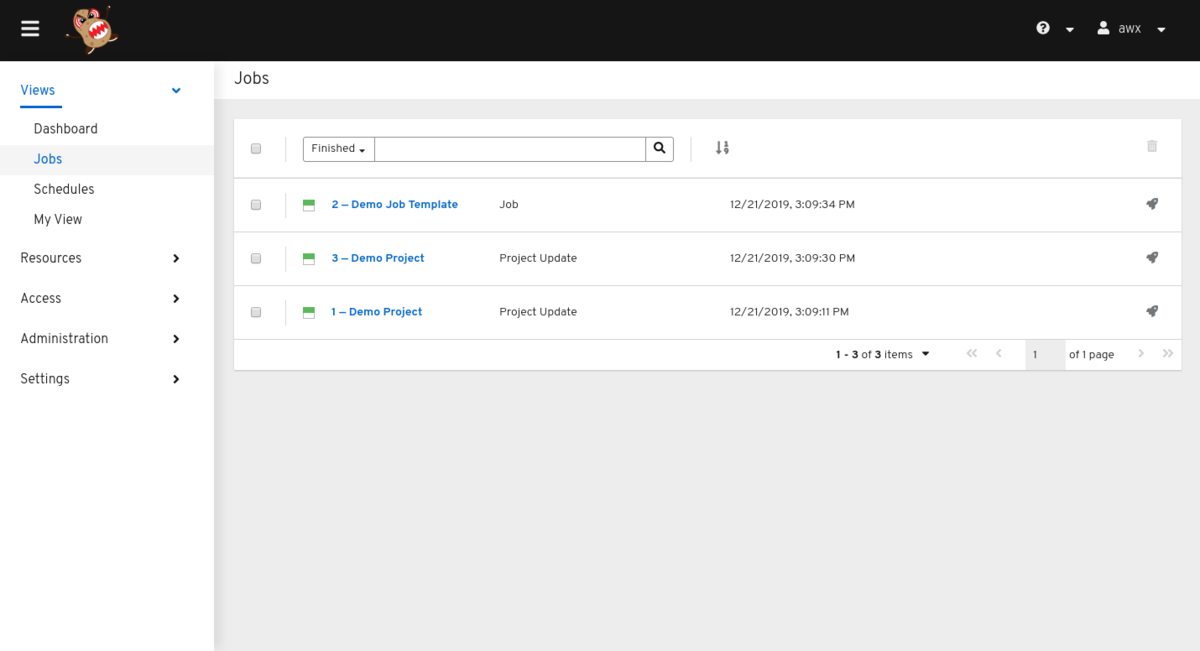Click 'Job' type text in first row
This screenshot has width=1200, height=651.
pyautogui.click(x=509, y=204)
